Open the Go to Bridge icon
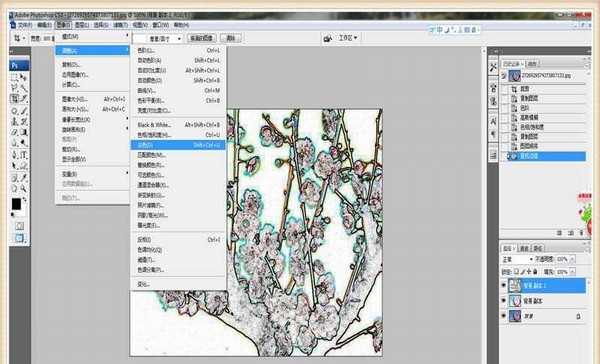 (328, 38)
